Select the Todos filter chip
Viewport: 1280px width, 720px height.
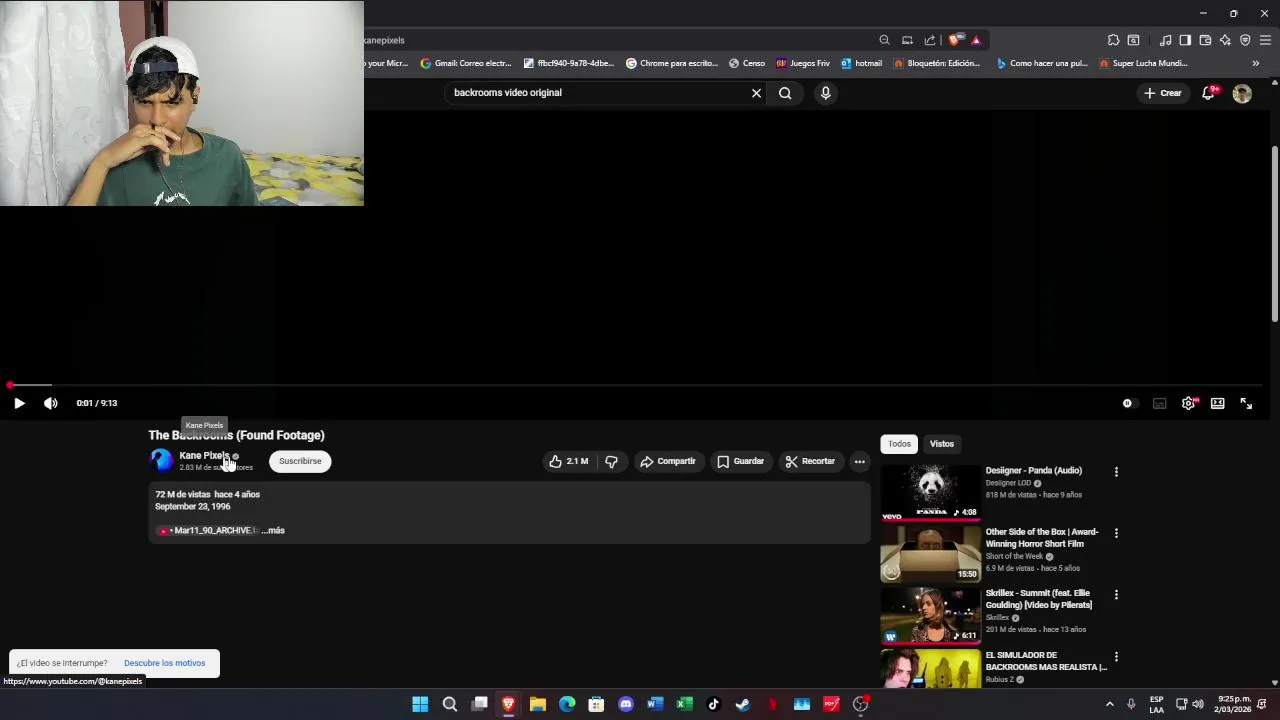click(x=899, y=444)
